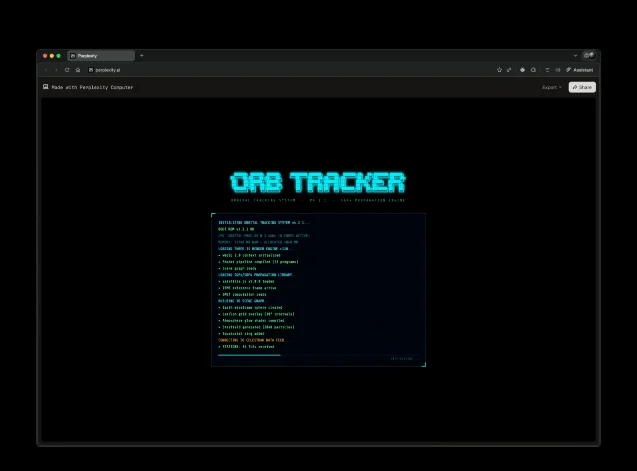Click the green macOS fullscreen window button
This screenshot has width=637, height=471.
click(59, 55)
